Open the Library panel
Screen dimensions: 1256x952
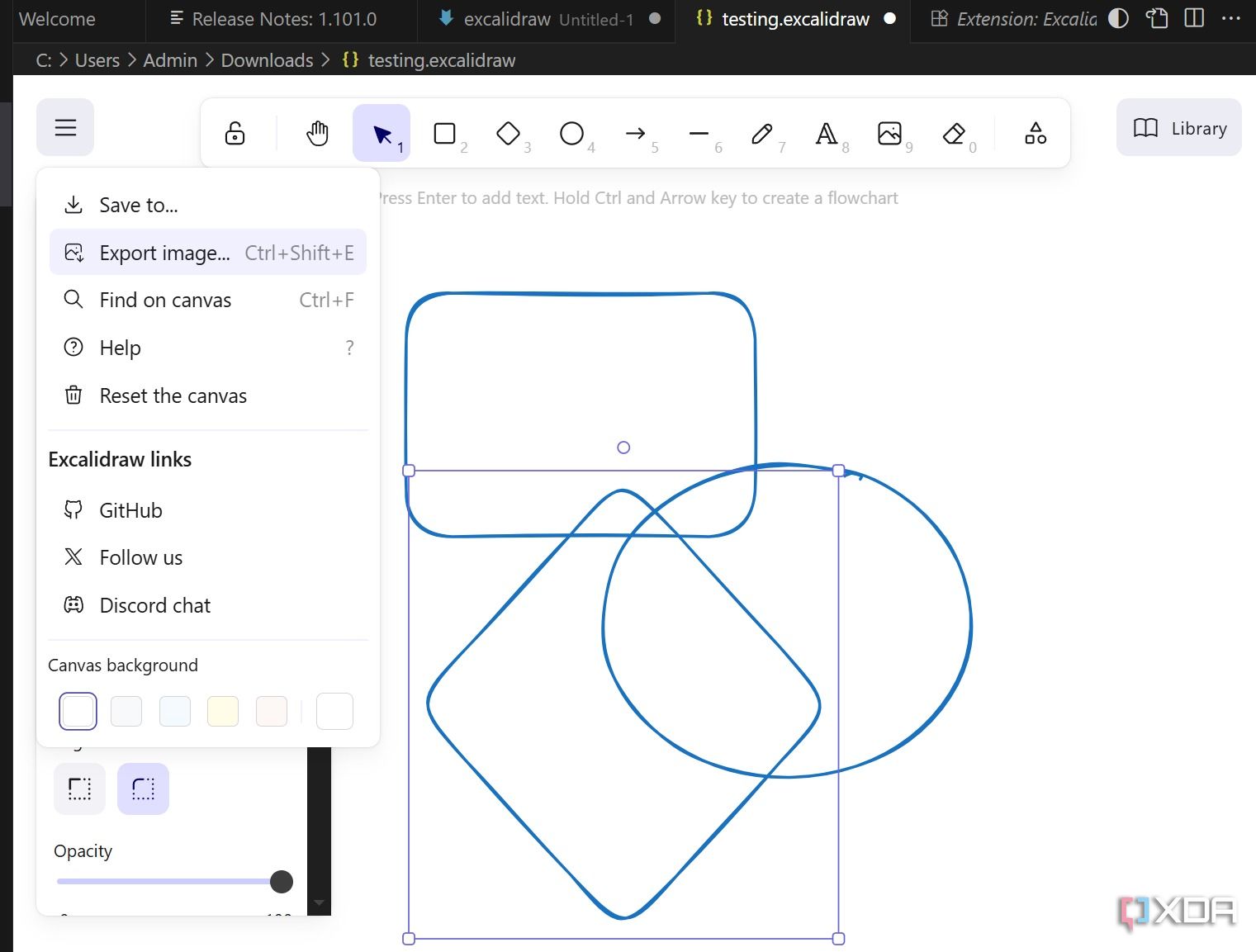point(1179,128)
